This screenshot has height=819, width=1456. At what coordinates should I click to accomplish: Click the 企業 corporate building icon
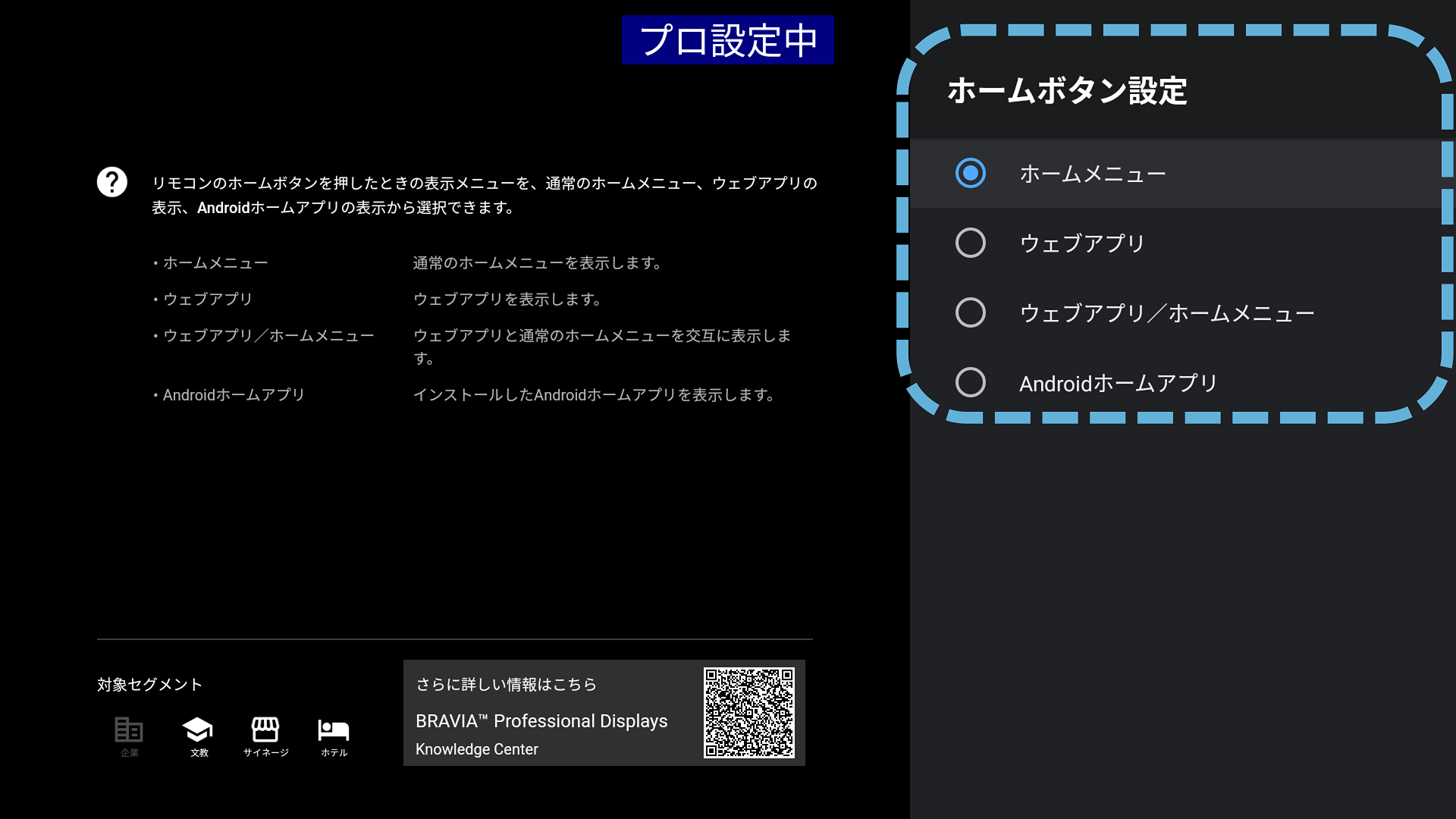click(129, 730)
